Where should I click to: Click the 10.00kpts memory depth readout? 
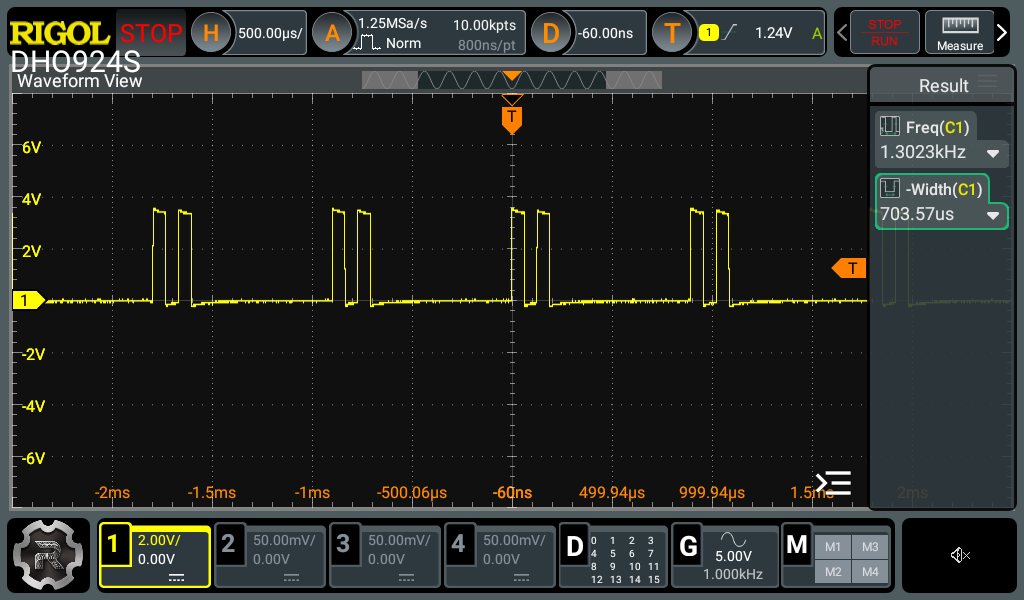click(x=485, y=25)
